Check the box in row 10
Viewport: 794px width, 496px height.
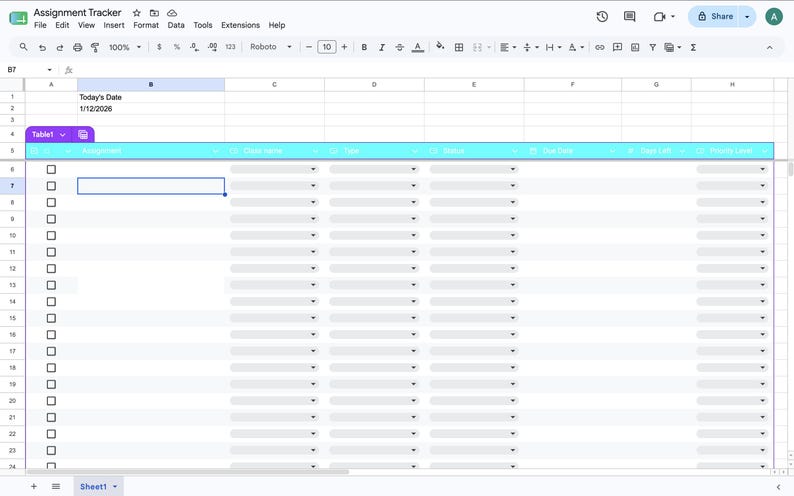(x=51, y=235)
